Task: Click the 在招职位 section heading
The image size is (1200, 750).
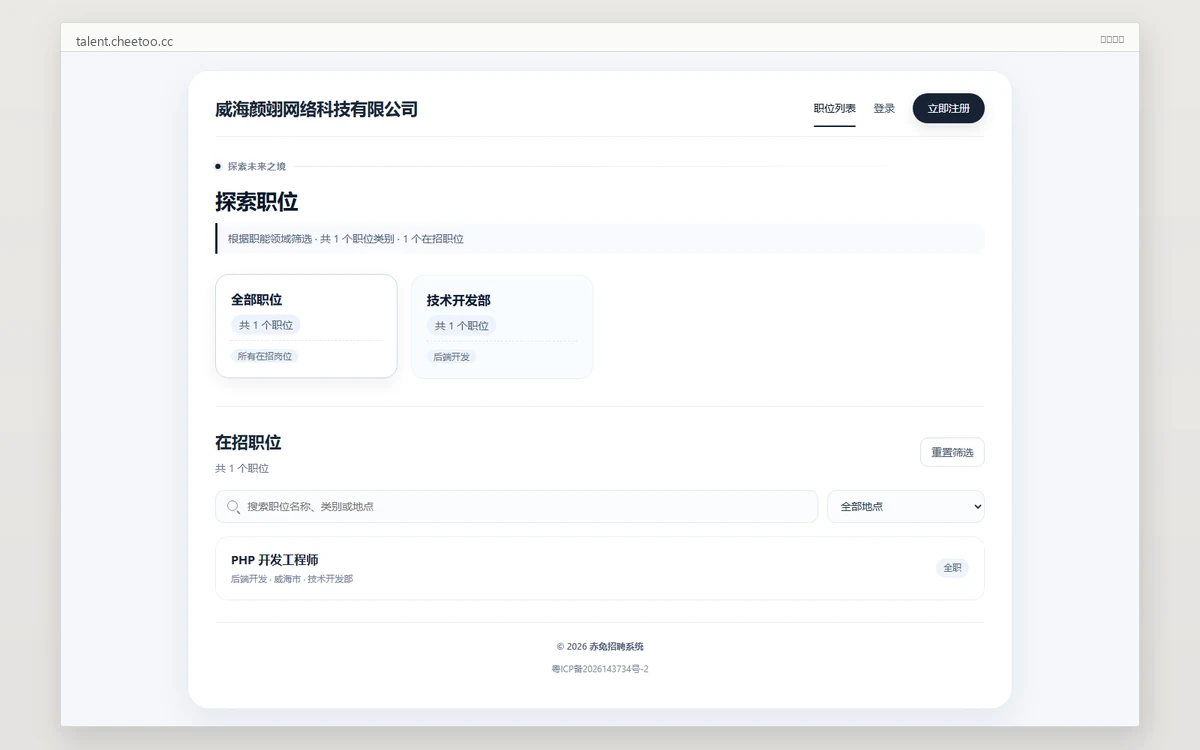Action: [x=248, y=442]
